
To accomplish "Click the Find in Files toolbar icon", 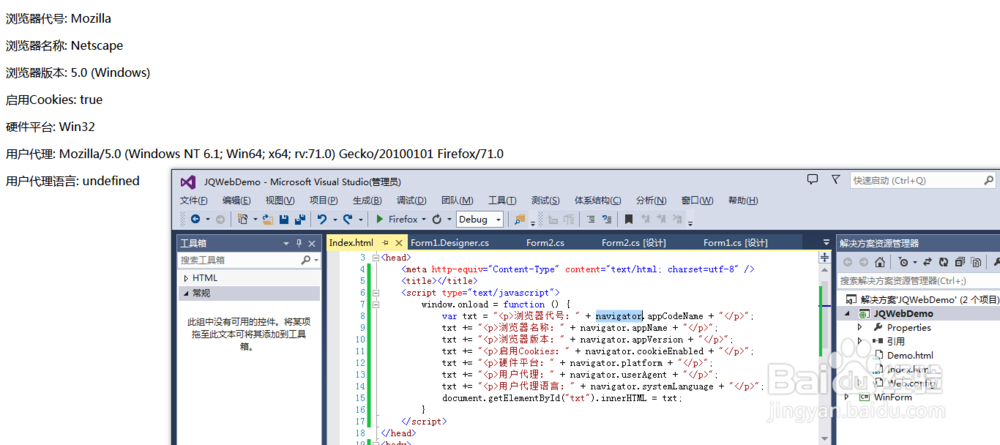I will coord(520,219).
